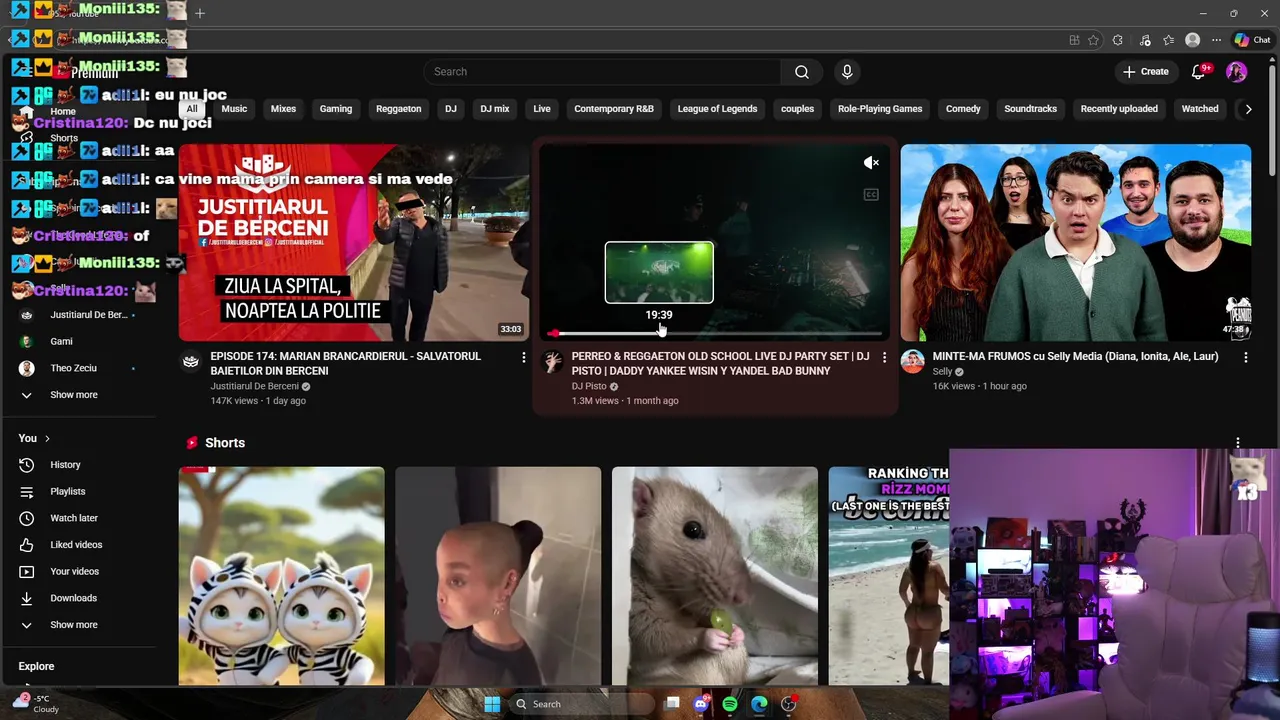This screenshot has height=720, width=1280.
Task: Open weather widget showing Cloudy
Action: pyautogui.click(x=35, y=704)
